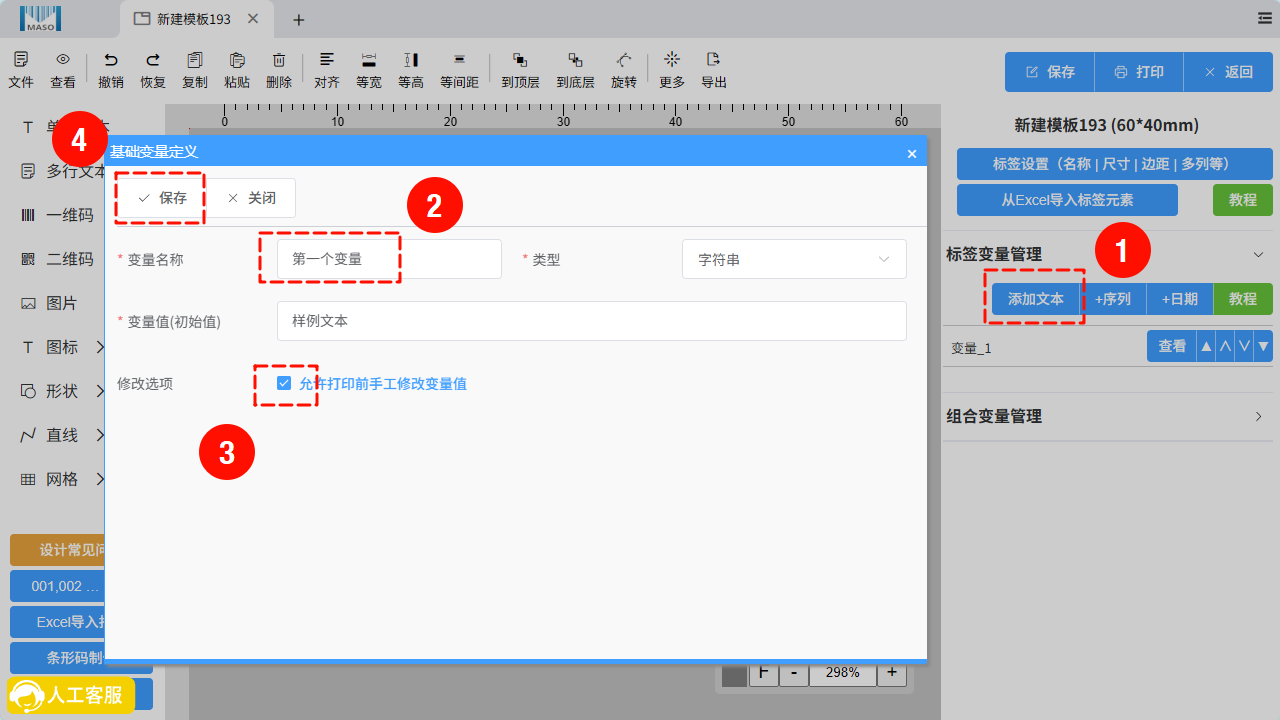Expand the 图标 icon submenu
Image resolution: width=1280 pixels, height=720 pixels.
click(101, 347)
